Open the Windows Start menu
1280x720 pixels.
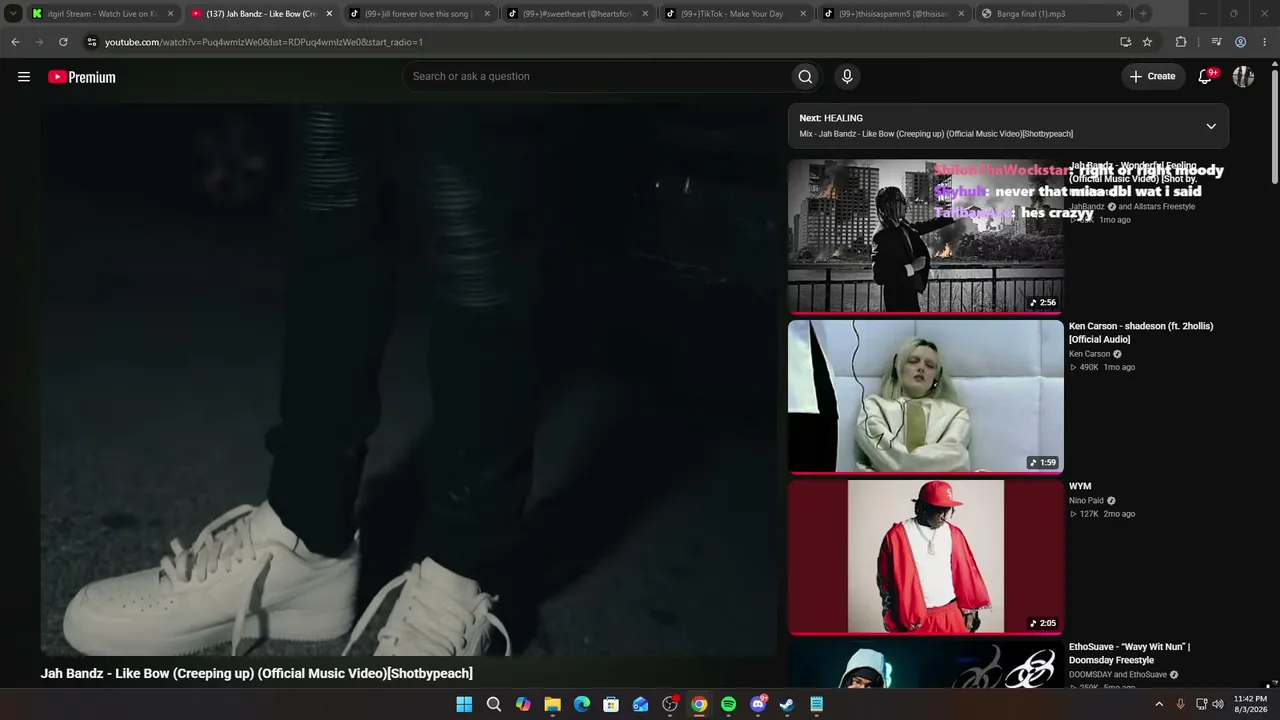[x=464, y=704]
